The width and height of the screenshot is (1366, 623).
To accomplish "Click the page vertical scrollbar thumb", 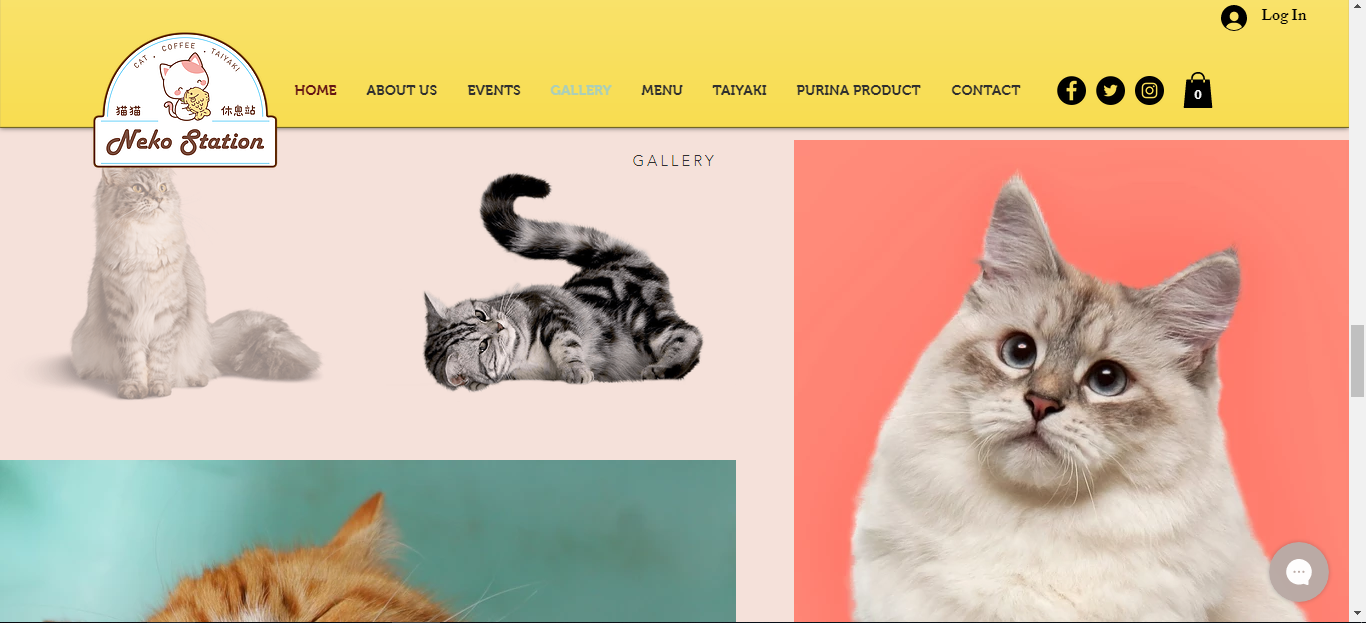I will point(1357,361).
